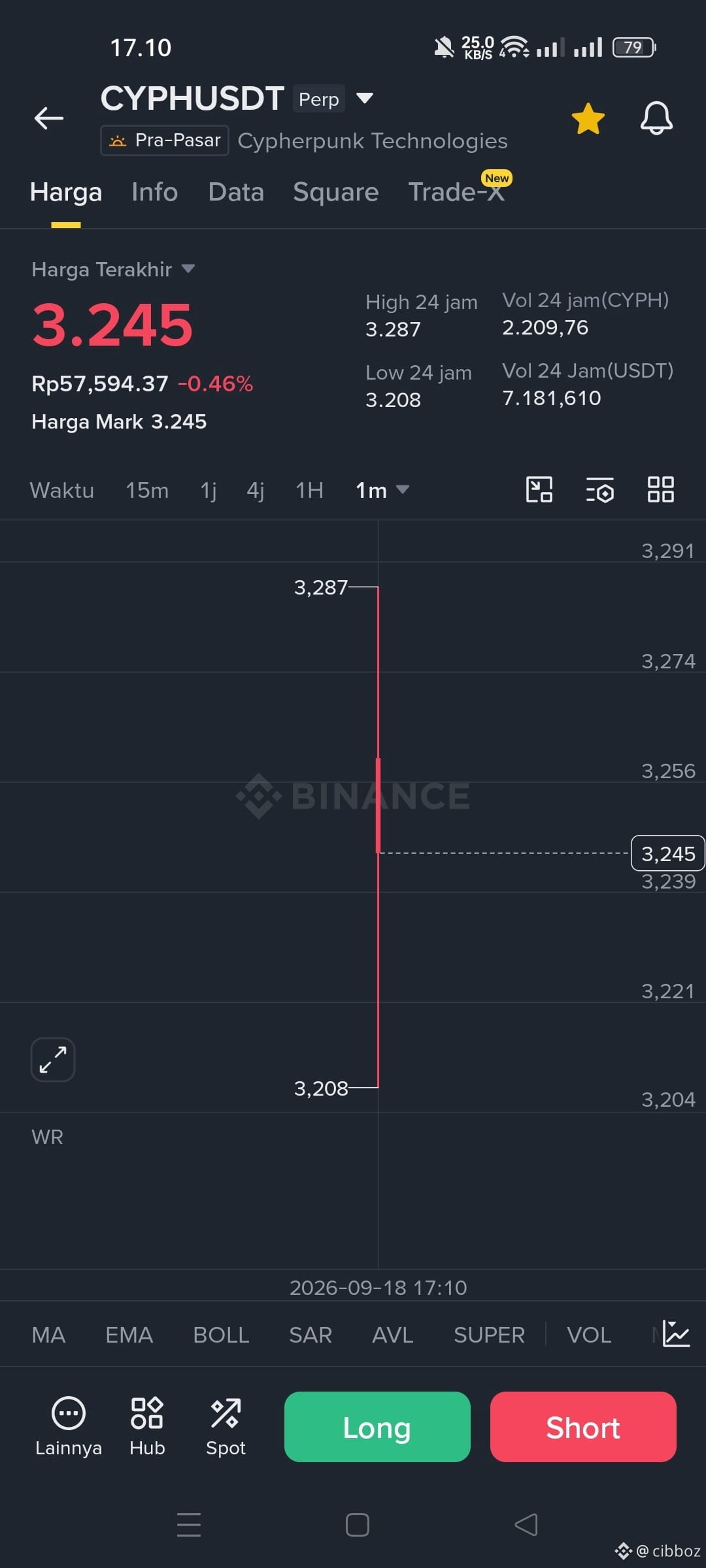Toggle the yellow favorite star
The image size is (706, 1568).
click(588, 119)
